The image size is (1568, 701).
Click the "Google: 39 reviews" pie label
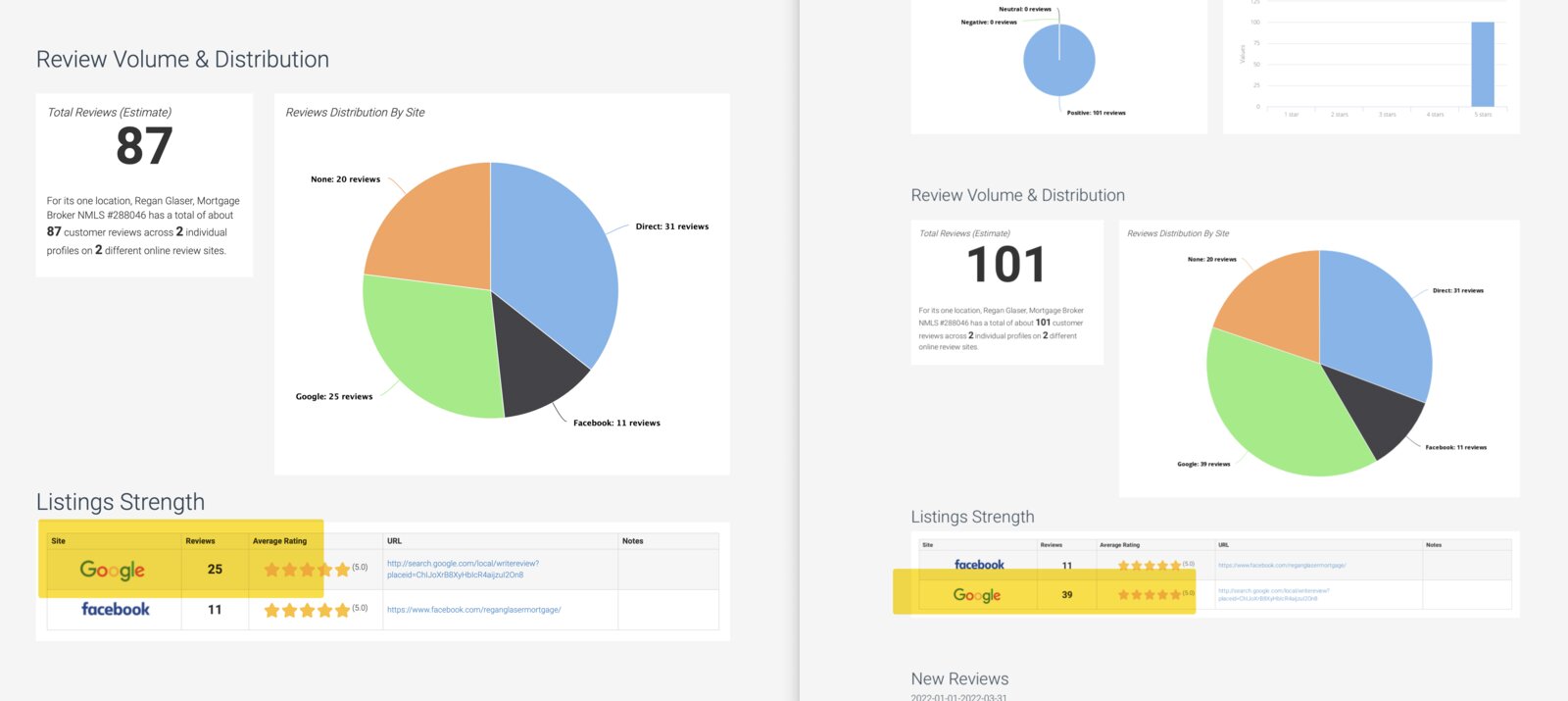pyautogui.click(x=1203, y=464)
